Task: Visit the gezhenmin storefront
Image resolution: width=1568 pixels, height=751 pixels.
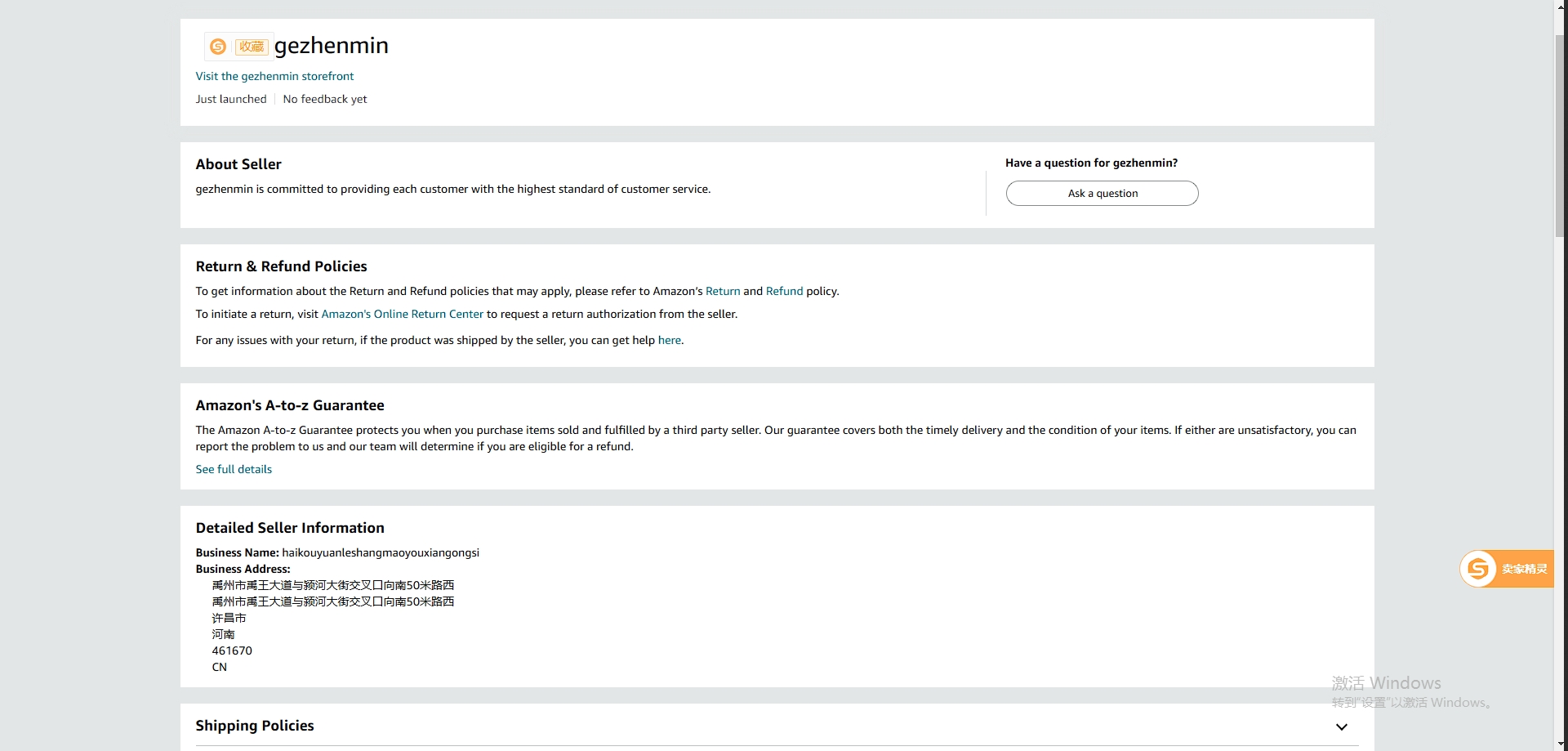Action: point(274,76)
